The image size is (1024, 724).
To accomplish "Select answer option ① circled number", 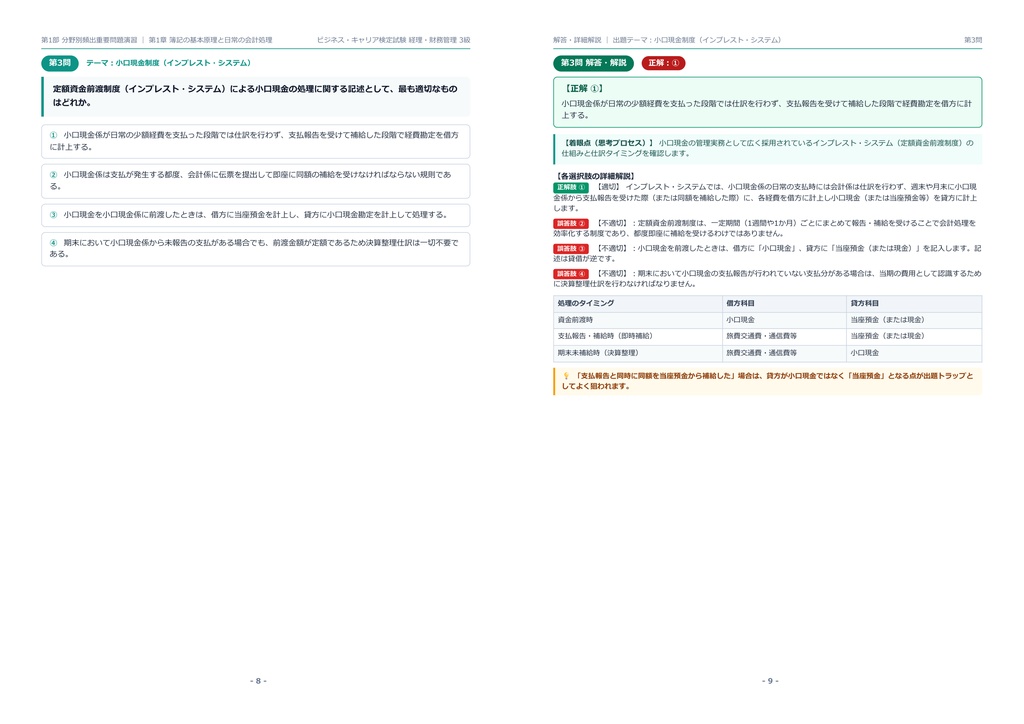I will [x=54, y=135].
